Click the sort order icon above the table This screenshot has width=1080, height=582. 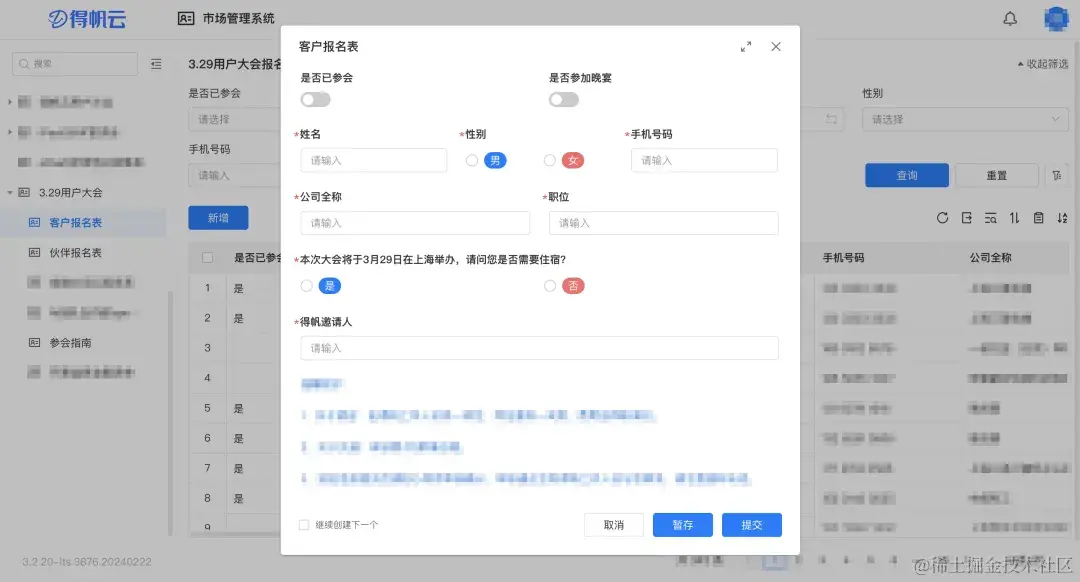(1014, 217)
